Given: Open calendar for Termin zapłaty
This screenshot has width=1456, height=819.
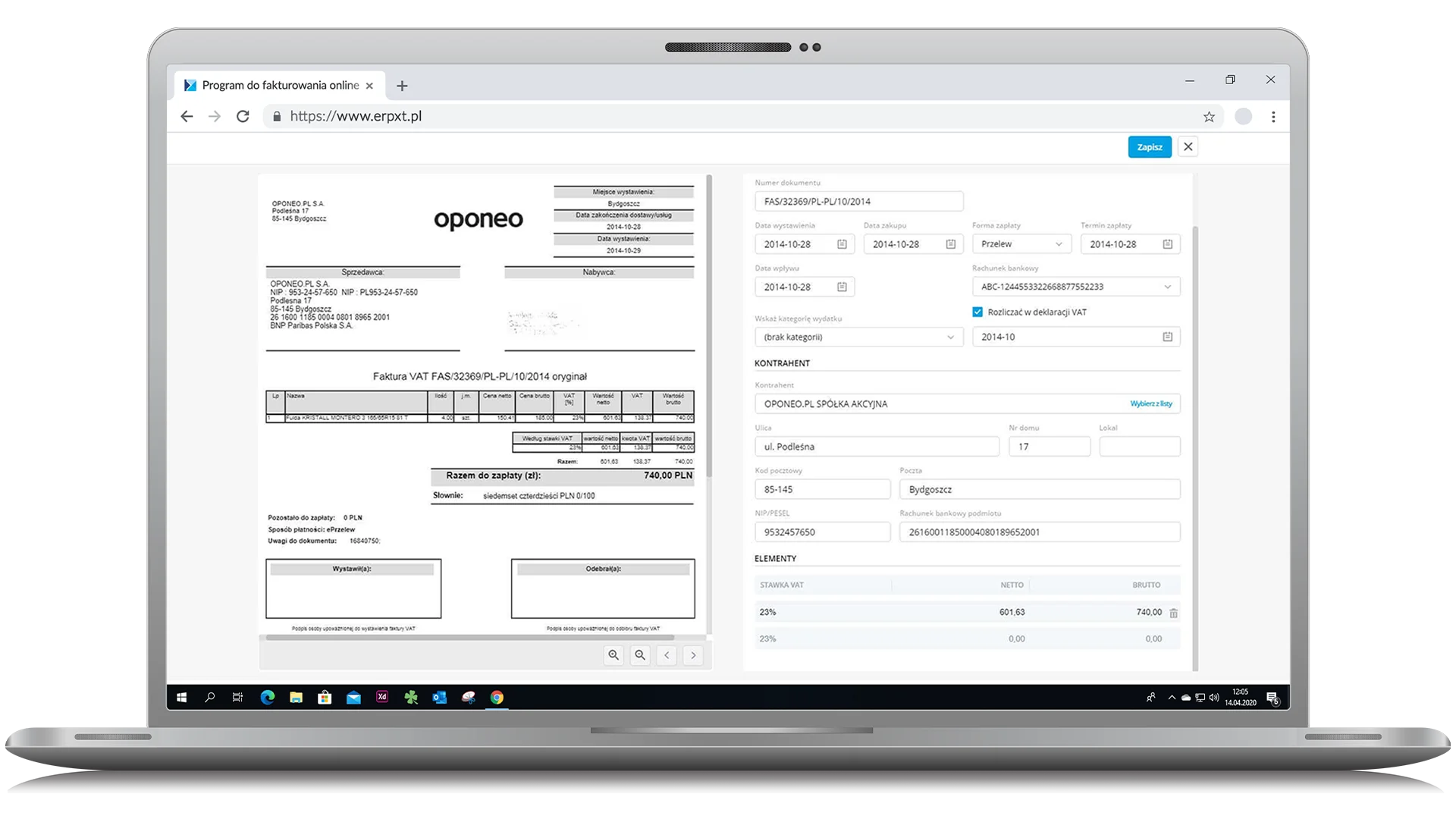Looking at the screenshot, I should coord(1167,244).
